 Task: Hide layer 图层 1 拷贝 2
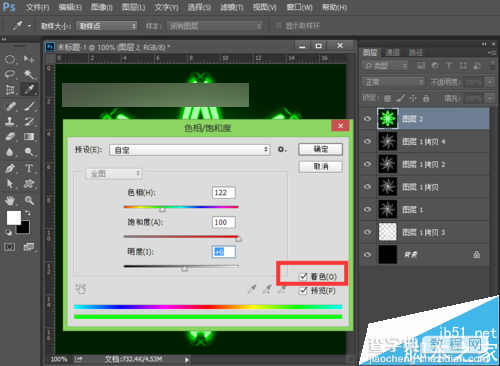point(367,164)
